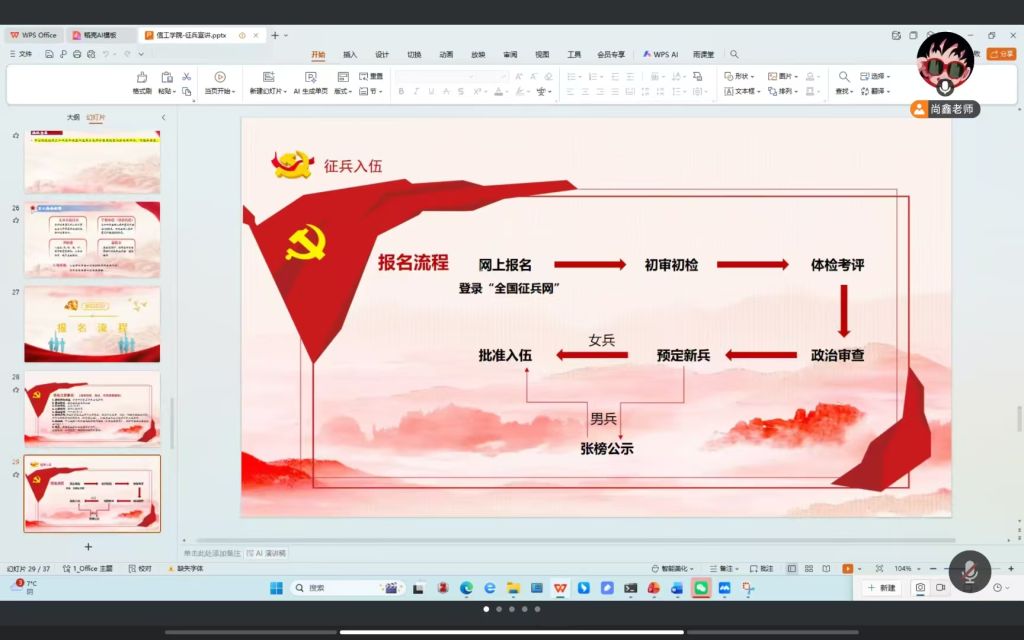Expand the 形状 shapes dropdown
This screenshot has height=640, width=1024.
(743, 76)
